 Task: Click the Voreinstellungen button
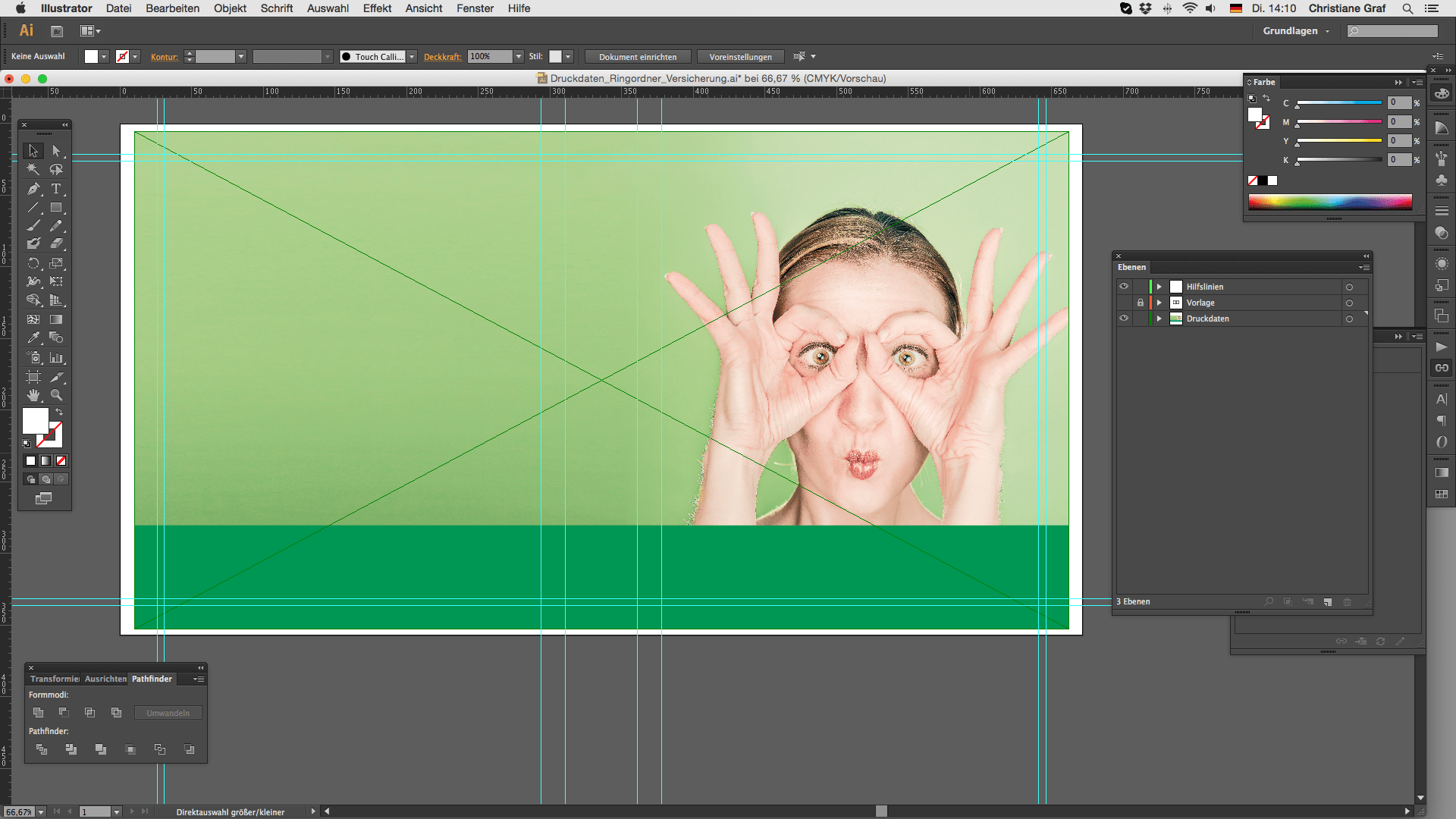tap(740, 57)
